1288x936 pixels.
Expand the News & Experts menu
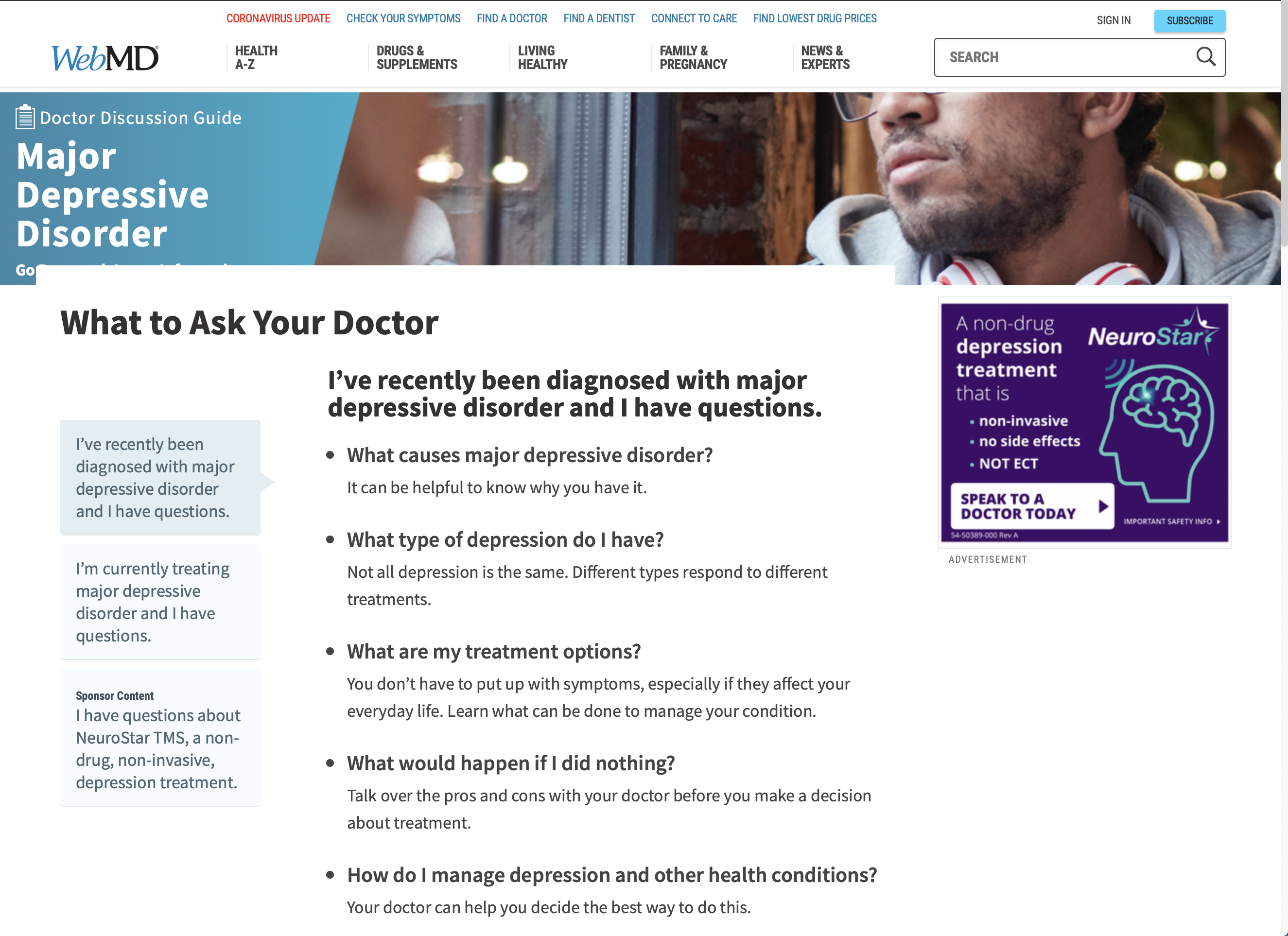click(x=825, y=57)
